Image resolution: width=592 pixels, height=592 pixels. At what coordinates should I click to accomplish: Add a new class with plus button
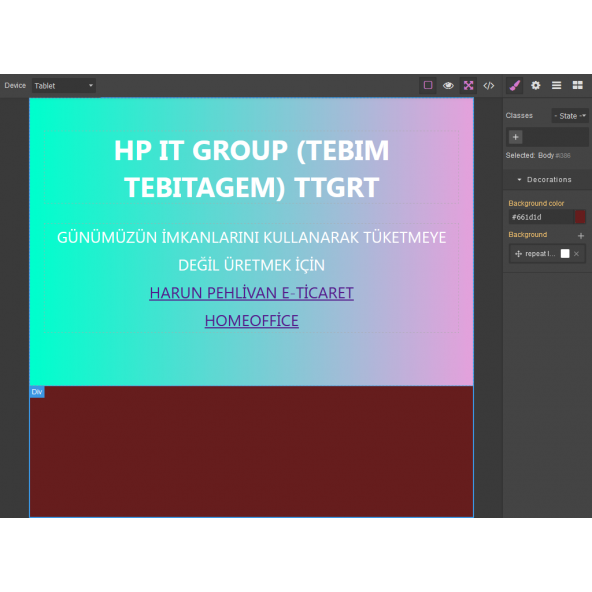point(515,137)
